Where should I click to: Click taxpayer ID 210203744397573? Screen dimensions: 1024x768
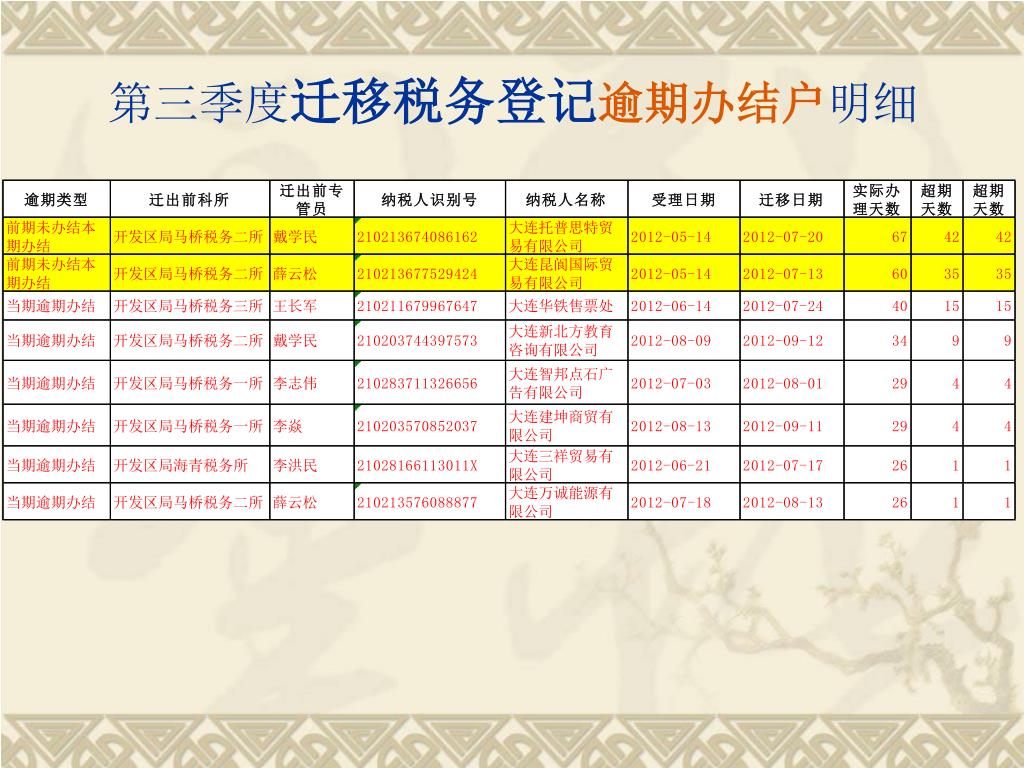pos(417,340)
